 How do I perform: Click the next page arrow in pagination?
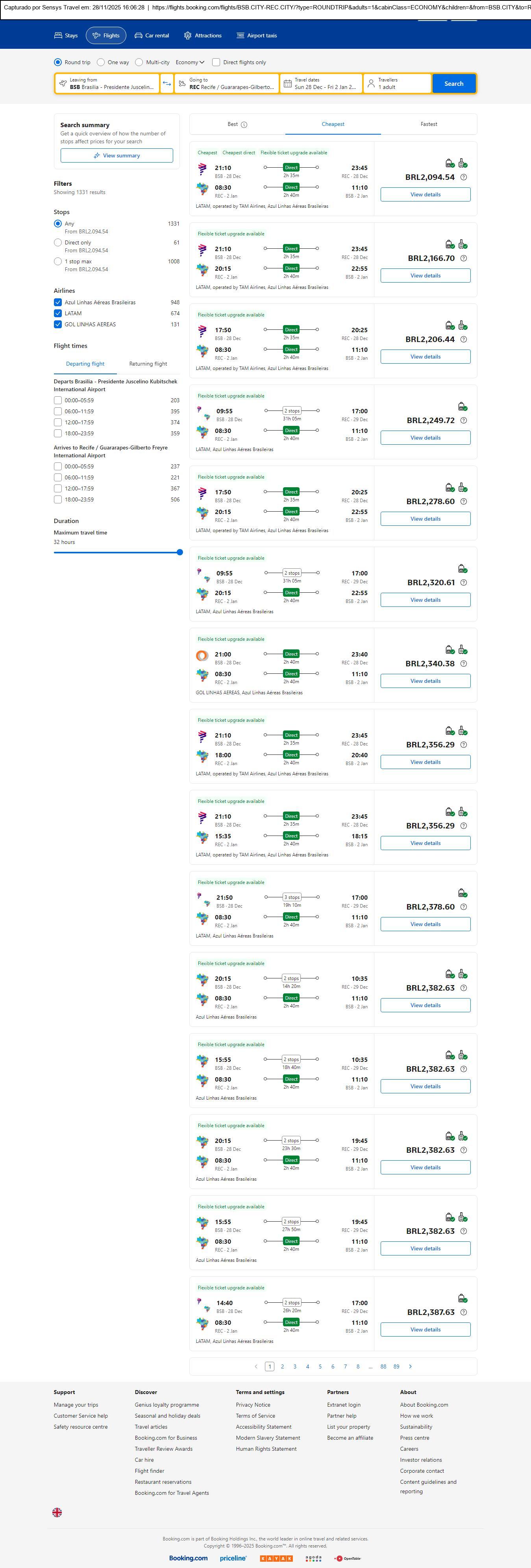[411, 1366]
